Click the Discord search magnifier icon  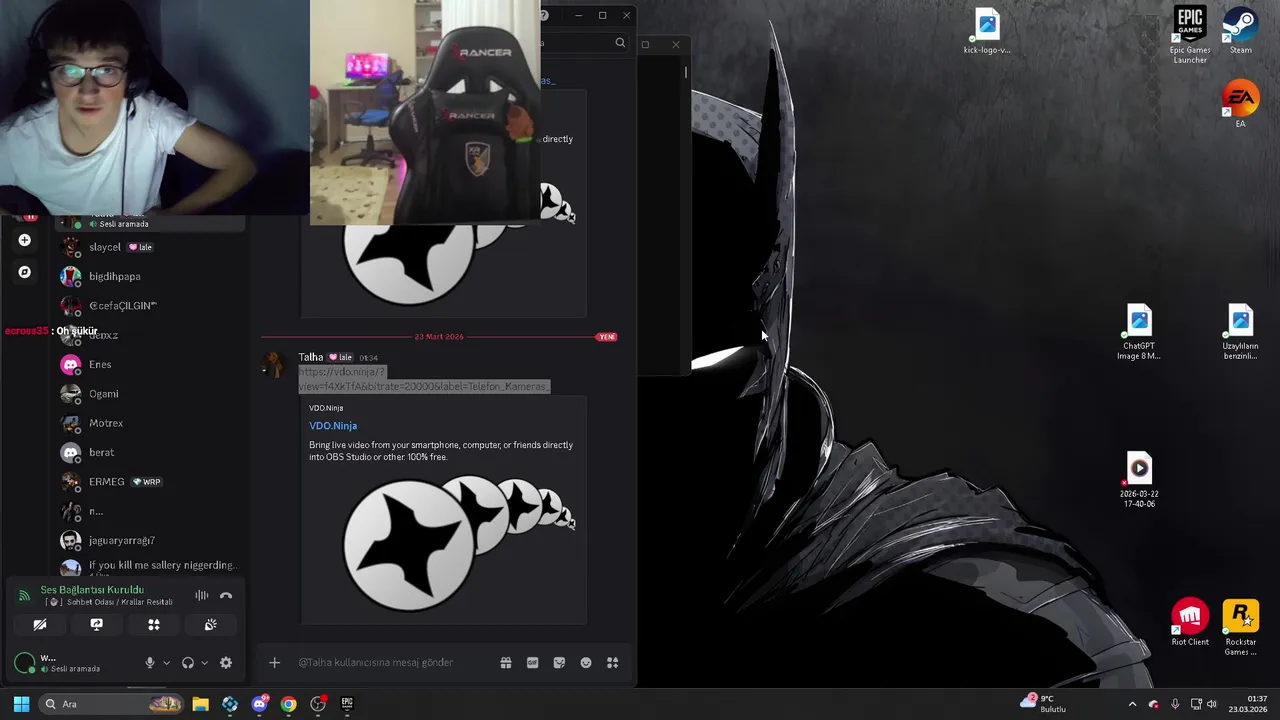click(620, 42)
